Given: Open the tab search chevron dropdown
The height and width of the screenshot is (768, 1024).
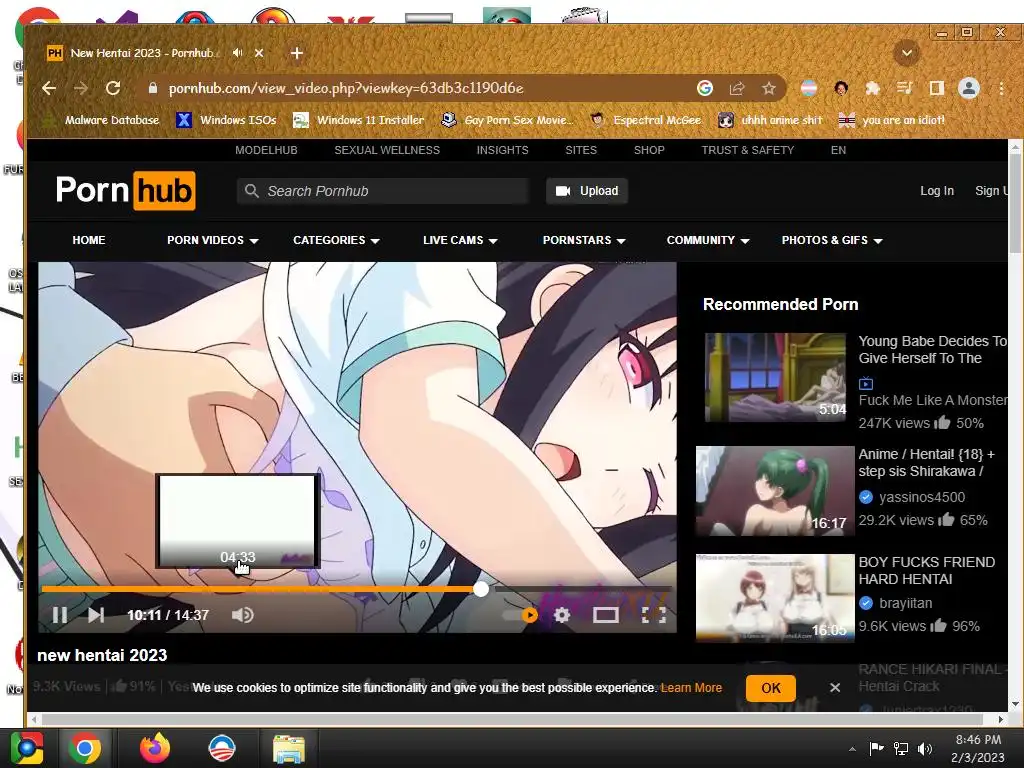Looking at the screenshot, I should click(x=906, y=53).
